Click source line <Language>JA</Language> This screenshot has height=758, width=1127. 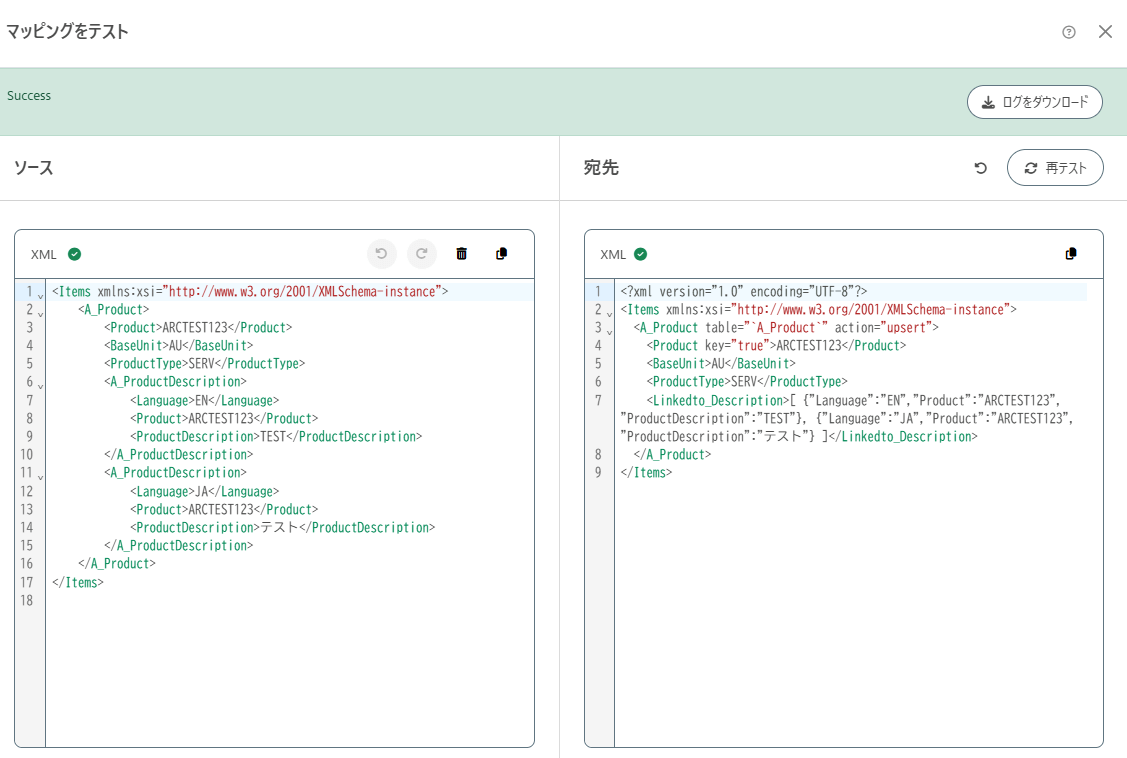[204, 491]
